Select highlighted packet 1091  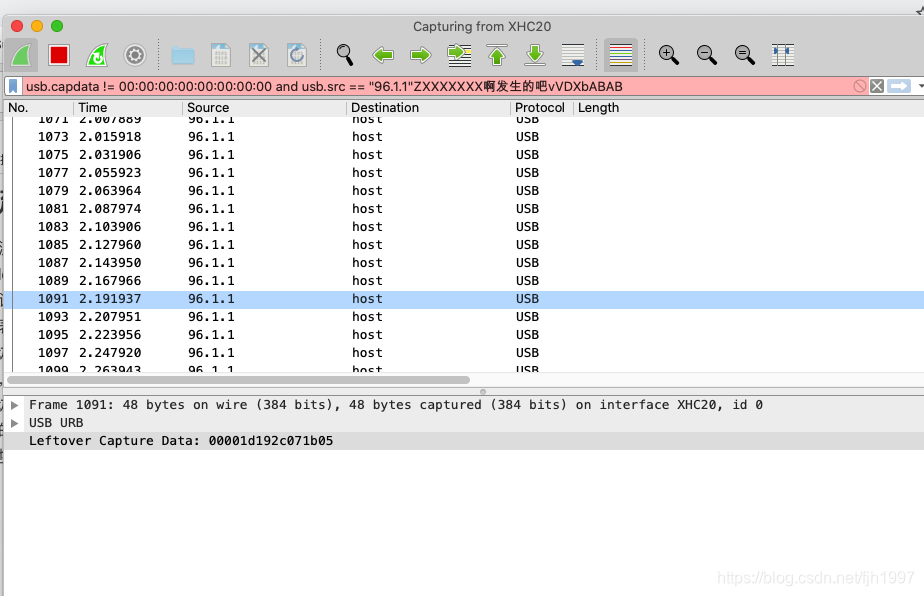(x=463, y=299)
